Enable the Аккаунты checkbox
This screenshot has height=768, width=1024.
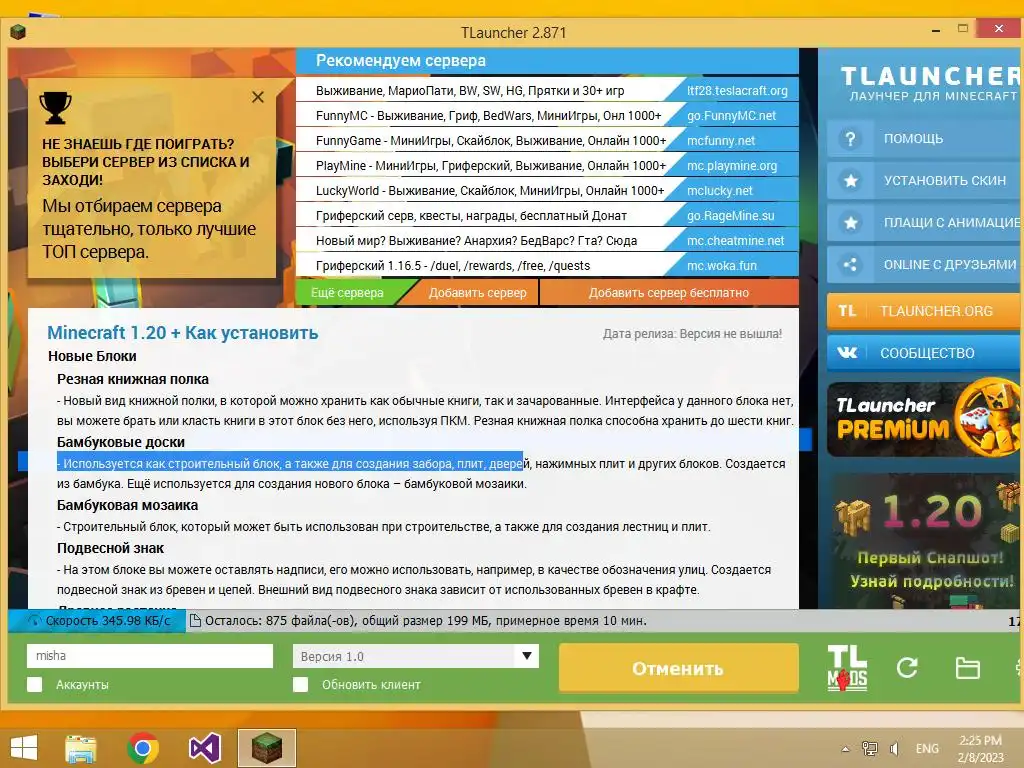pyautogui.click(x=35, y=684)
